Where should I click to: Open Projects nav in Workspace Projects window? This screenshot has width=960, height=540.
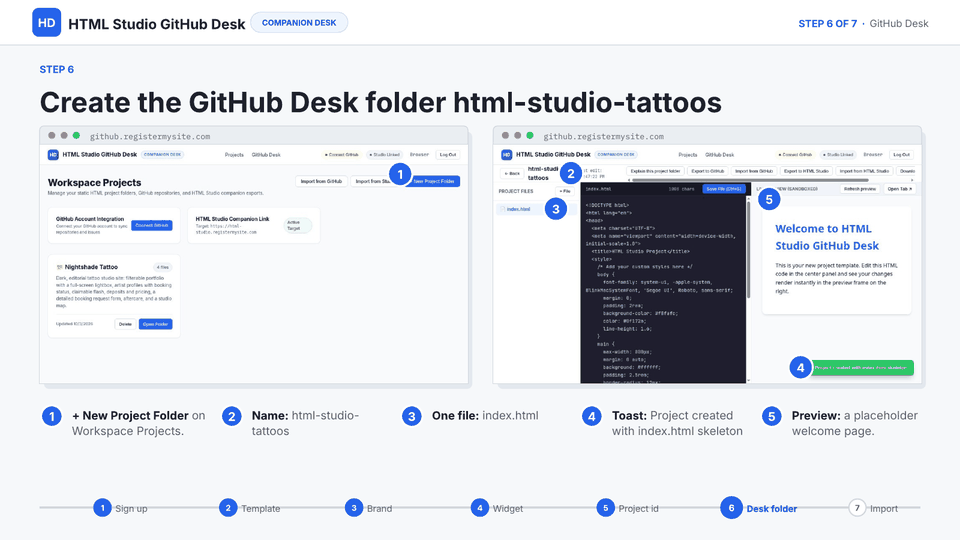(x=234, y=155)
